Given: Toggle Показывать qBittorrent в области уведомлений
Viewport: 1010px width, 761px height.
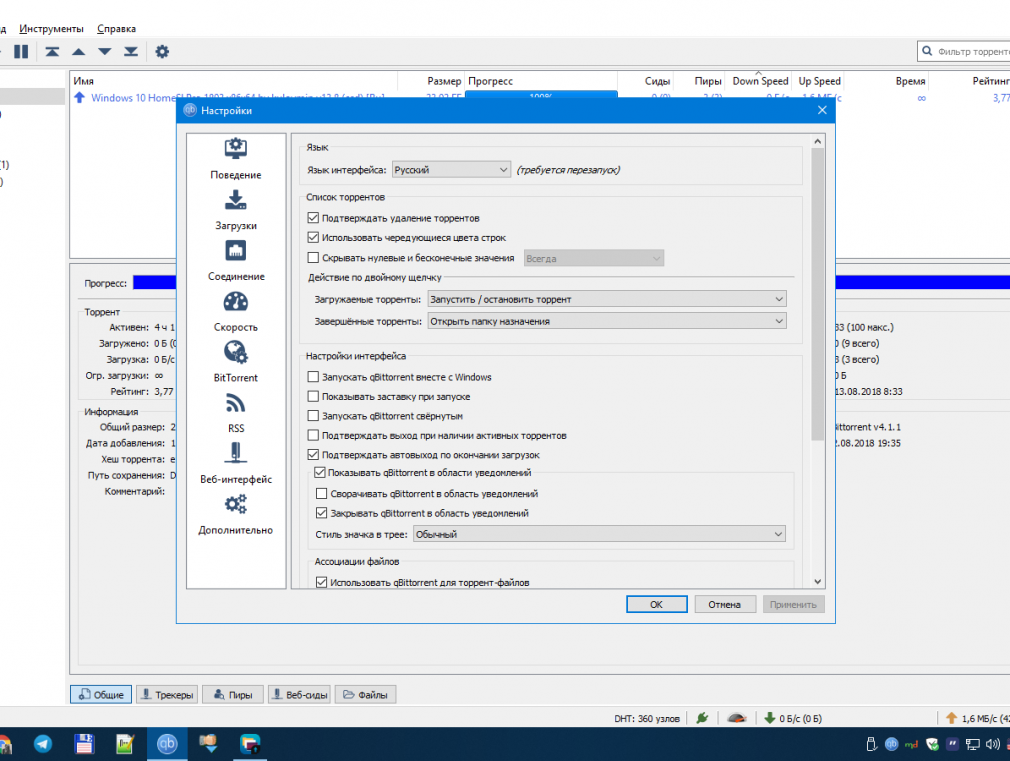Looking at the screenshot, I should click(319, 472).
